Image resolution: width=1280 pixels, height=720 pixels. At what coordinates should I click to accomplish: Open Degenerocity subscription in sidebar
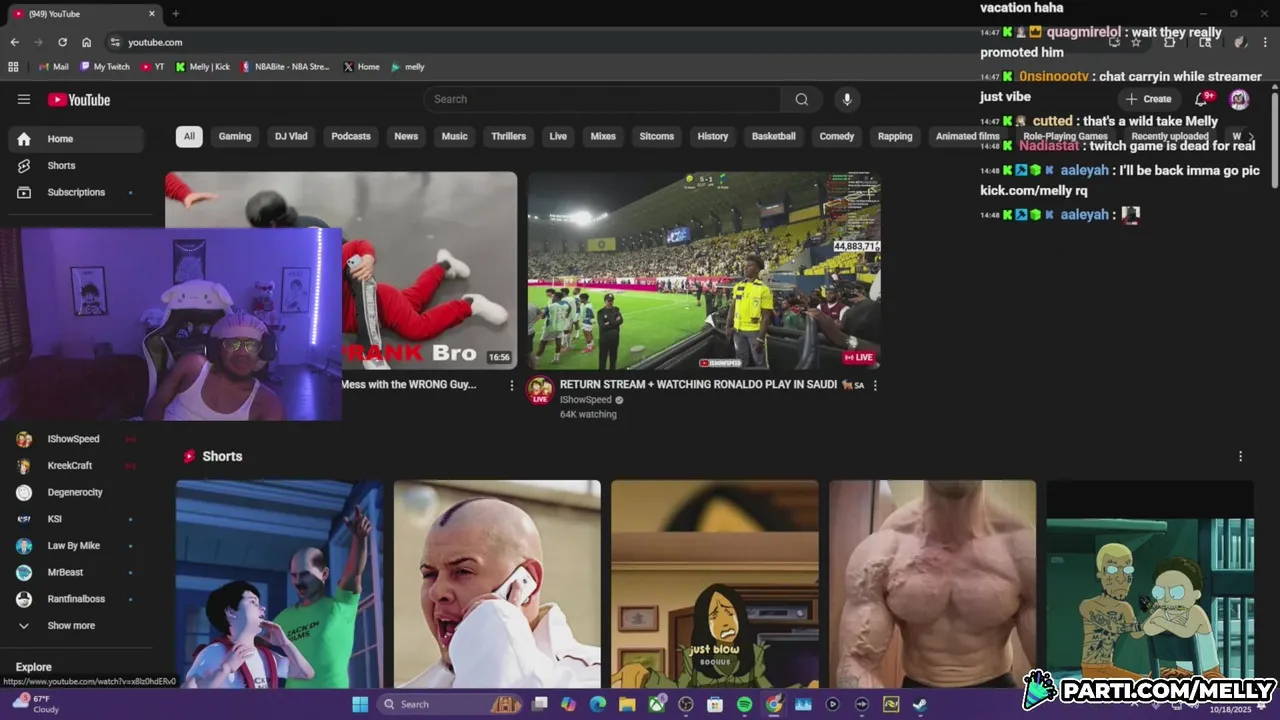coord(76,492)
